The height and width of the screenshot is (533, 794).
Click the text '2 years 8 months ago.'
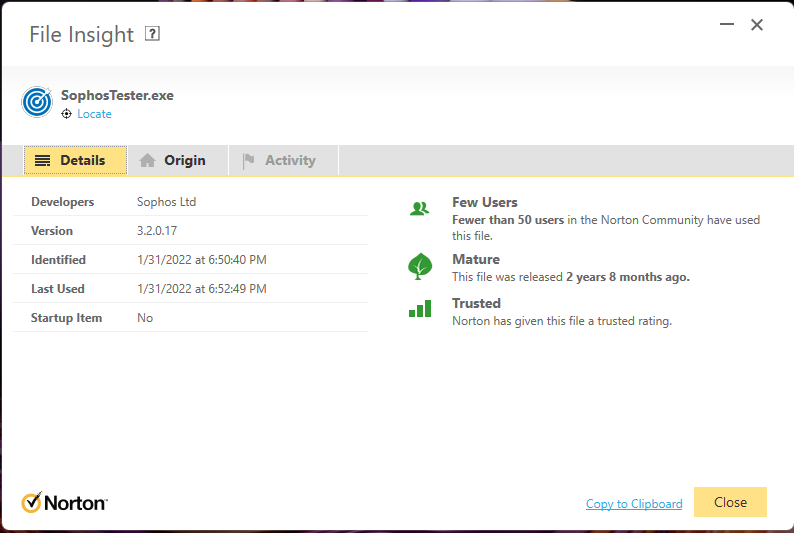point(628,277)
